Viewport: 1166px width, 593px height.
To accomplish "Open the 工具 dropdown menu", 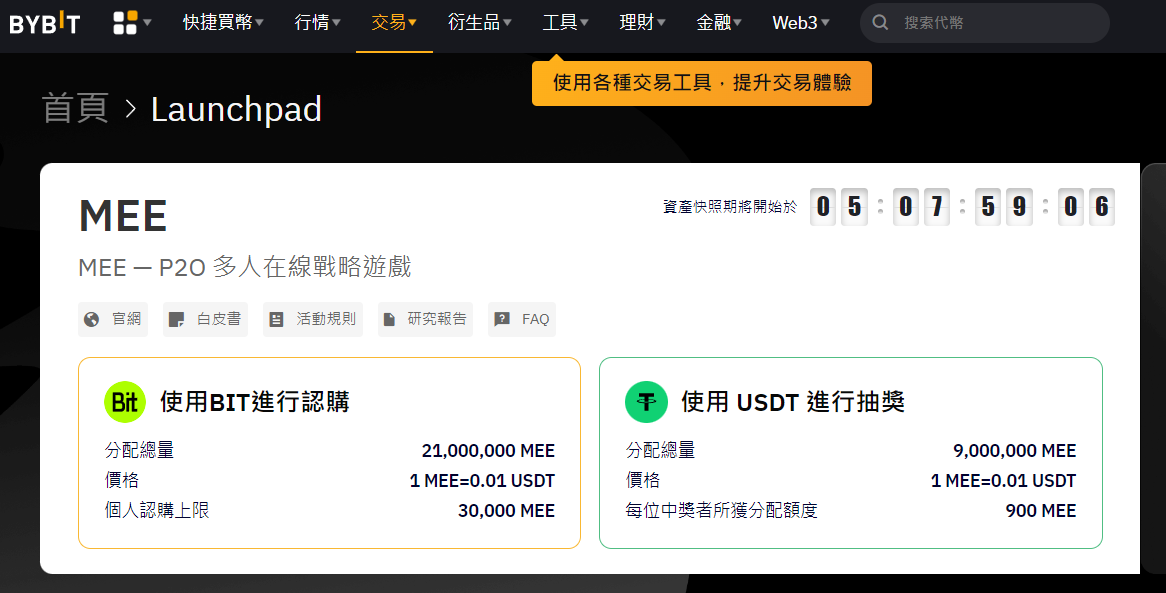I will [x=565, y=22].
